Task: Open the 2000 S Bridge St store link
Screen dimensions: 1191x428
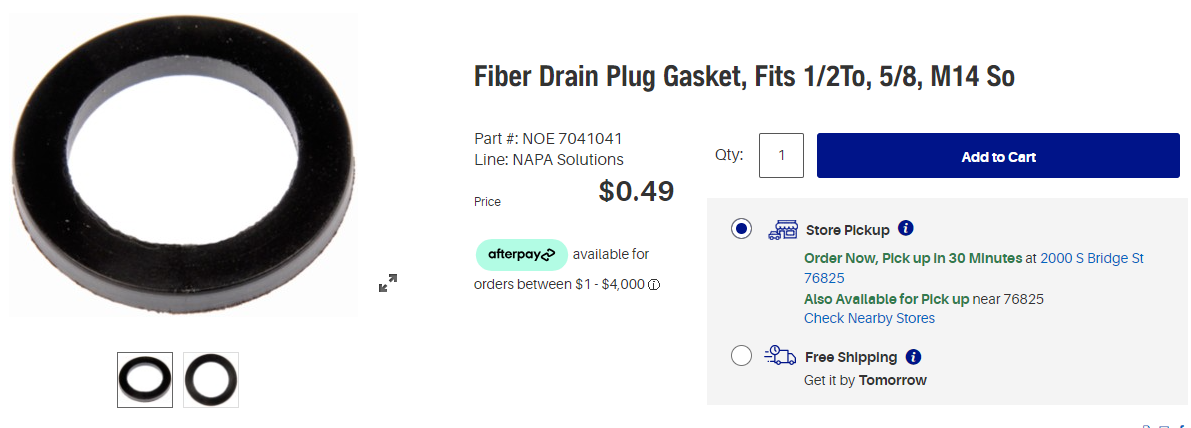Action: tap(1091, 258)
